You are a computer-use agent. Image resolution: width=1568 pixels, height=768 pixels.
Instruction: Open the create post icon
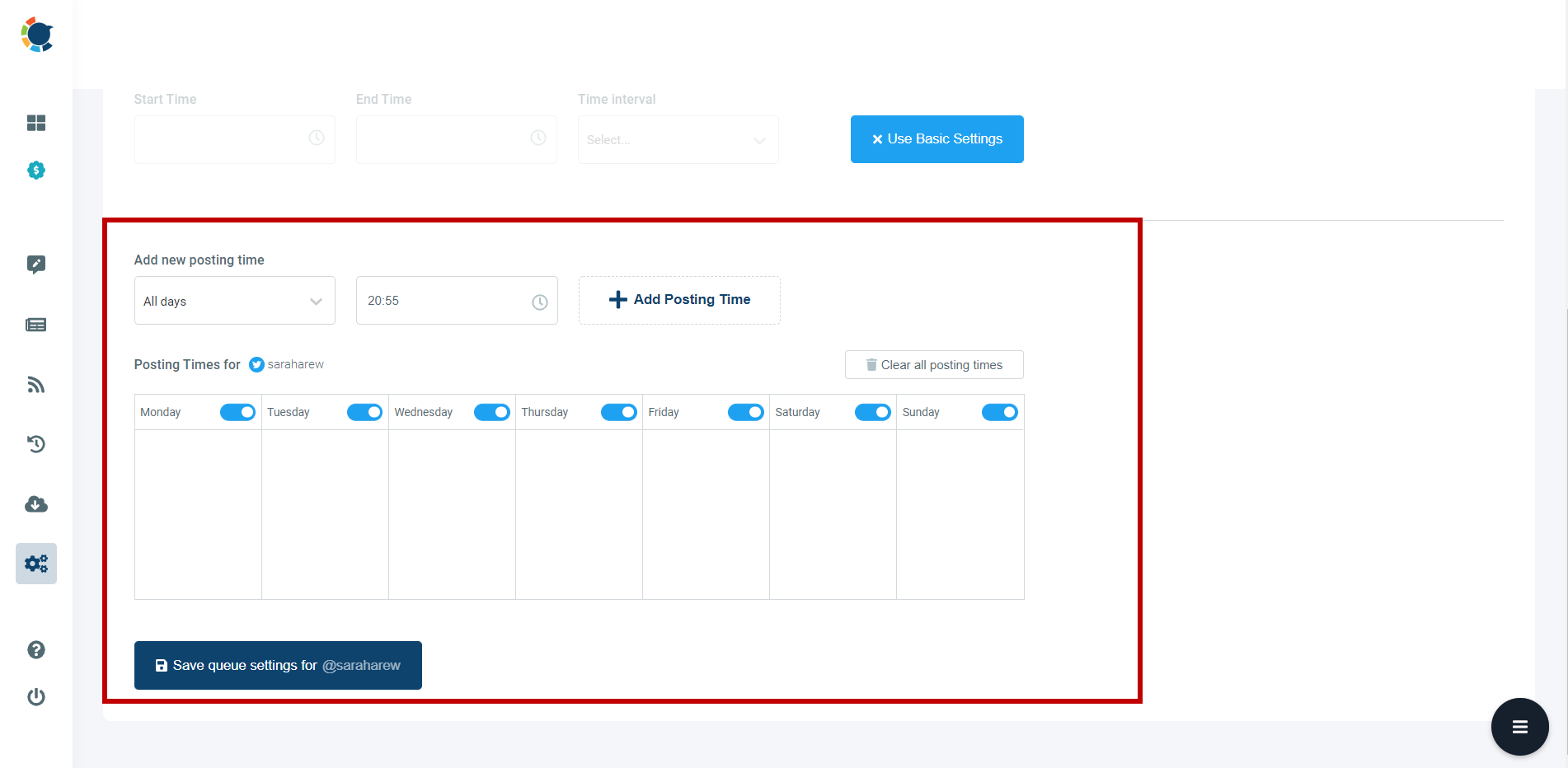click(36, 265)
